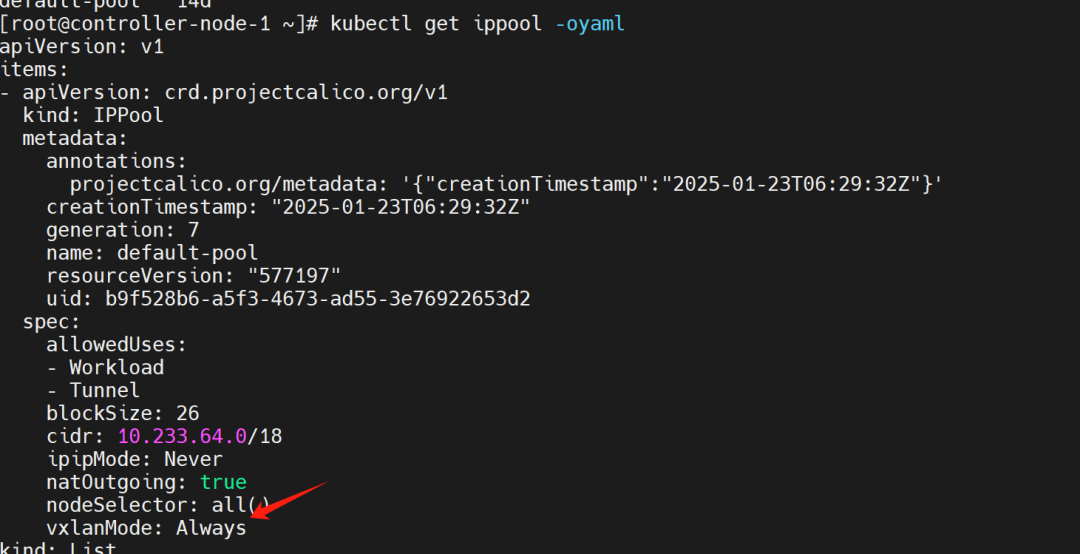
Task: Click the metadata section heading
Action: pos(74,138)
